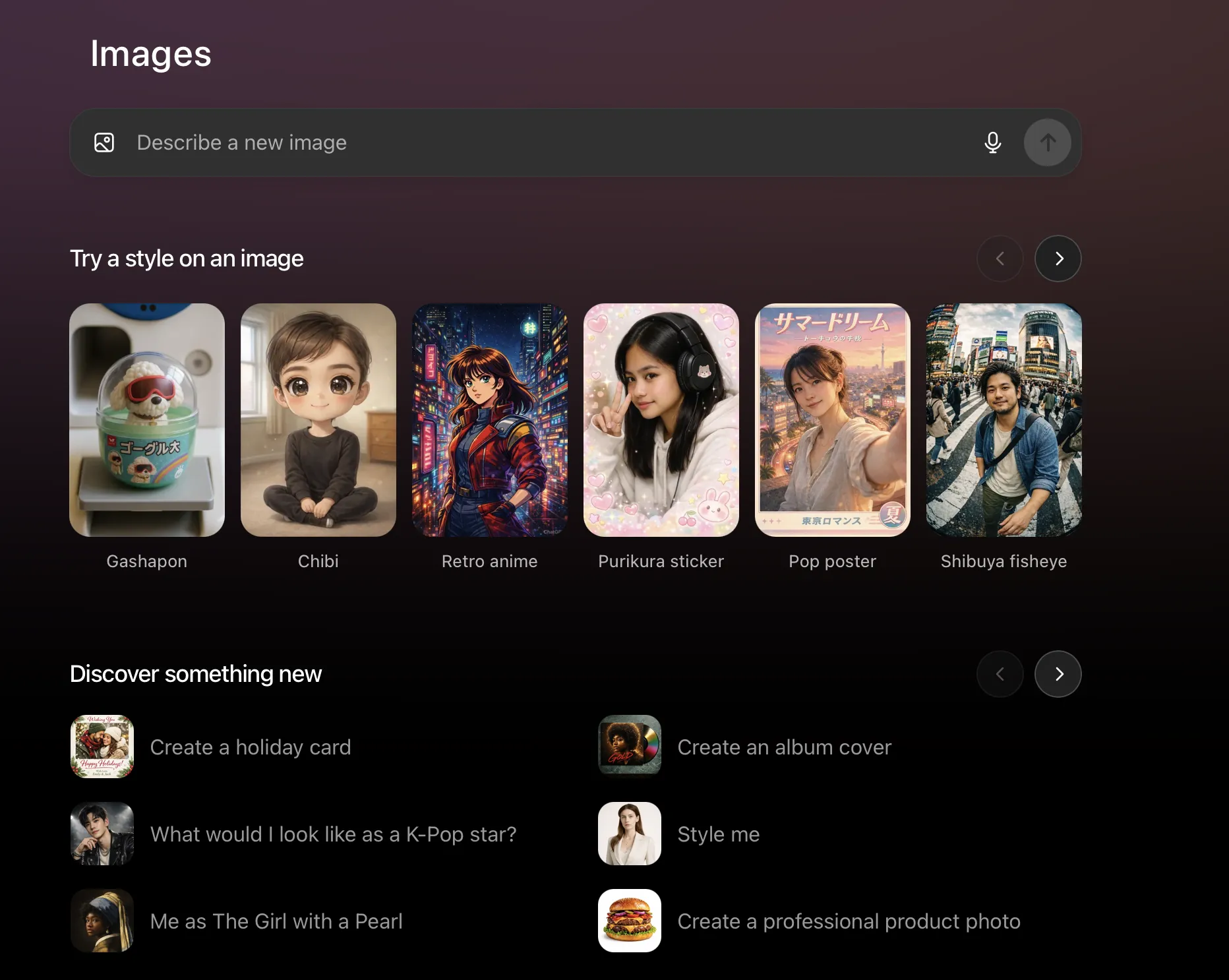Click the microphone icon for voice input

[992, 142]
